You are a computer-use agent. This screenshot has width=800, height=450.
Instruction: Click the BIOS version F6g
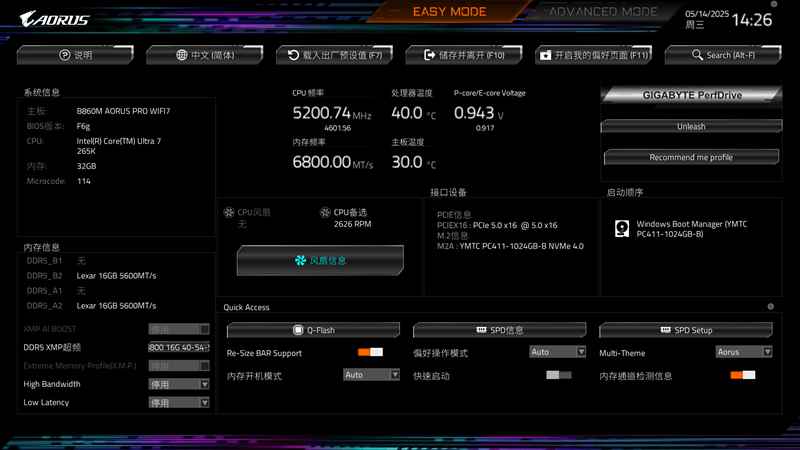83,126
